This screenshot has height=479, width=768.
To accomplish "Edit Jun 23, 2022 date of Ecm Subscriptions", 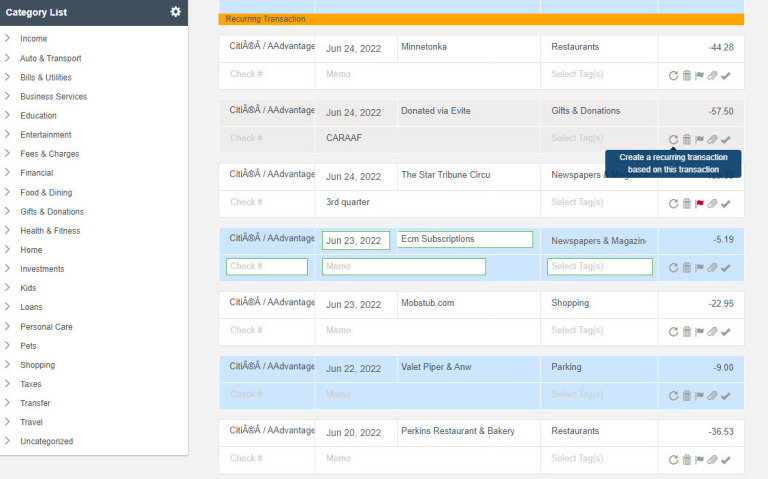I will [x=356, y=240].
